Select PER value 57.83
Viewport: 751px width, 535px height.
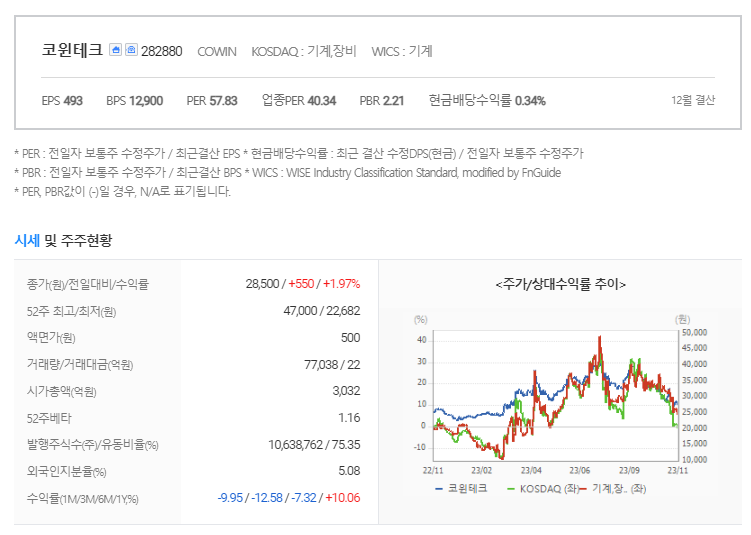(x=223, y=101)
